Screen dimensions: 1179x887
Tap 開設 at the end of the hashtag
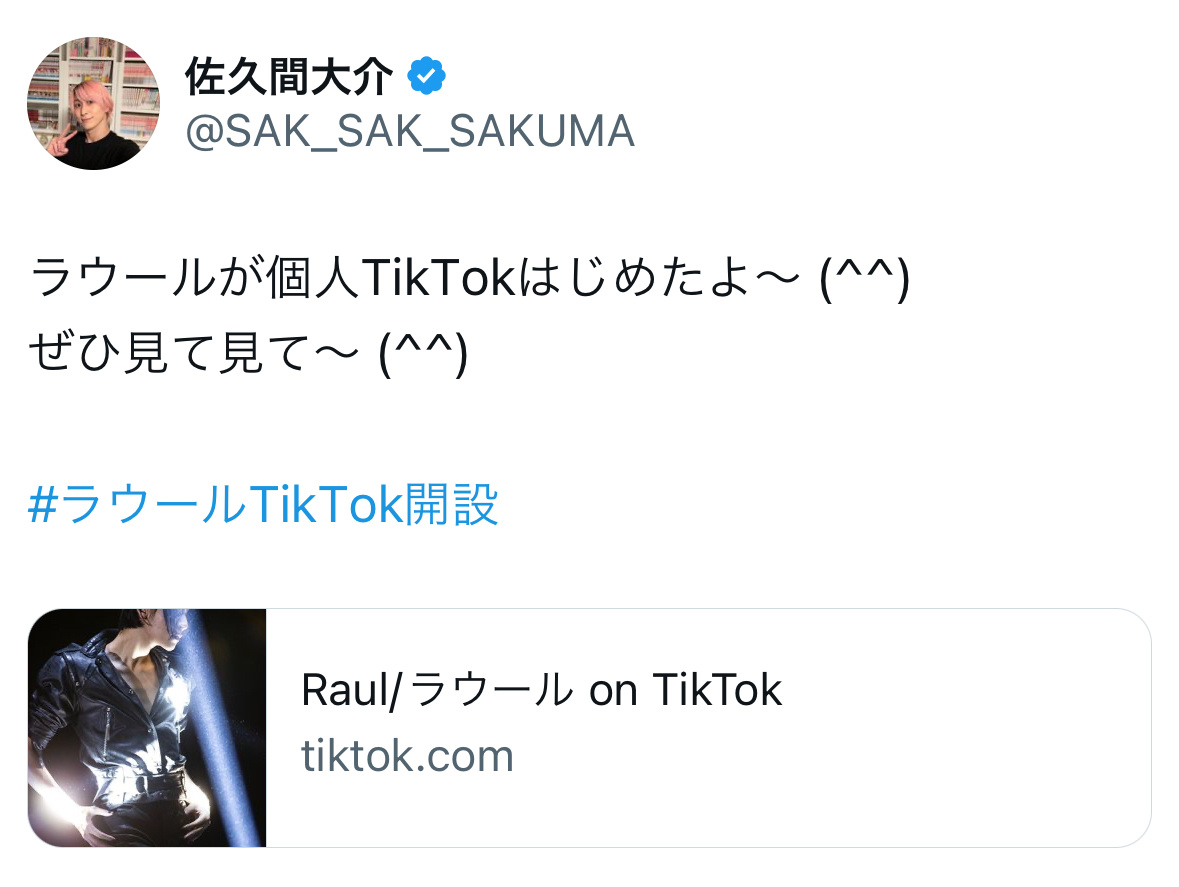click(x=452, y=504)
